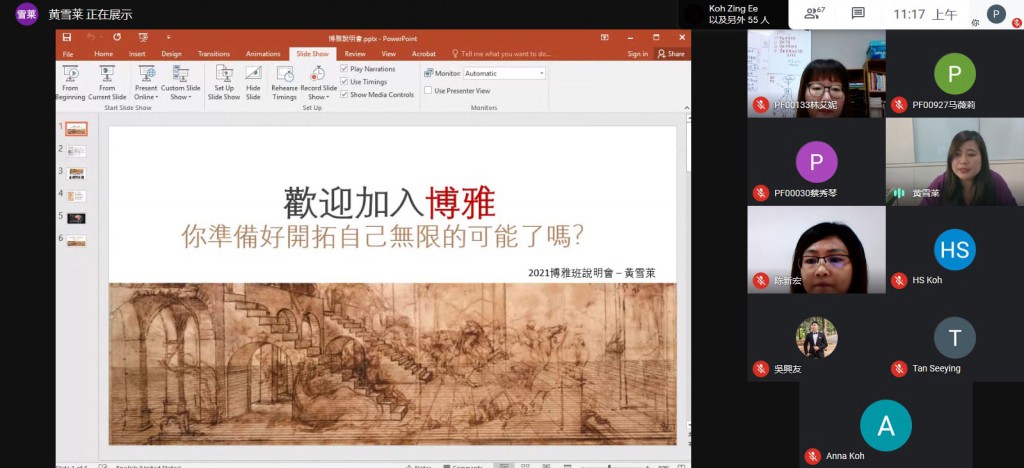Switch to the Insert tab
The height and width of the screenshot is (468, 1024).
coord(137,54)
